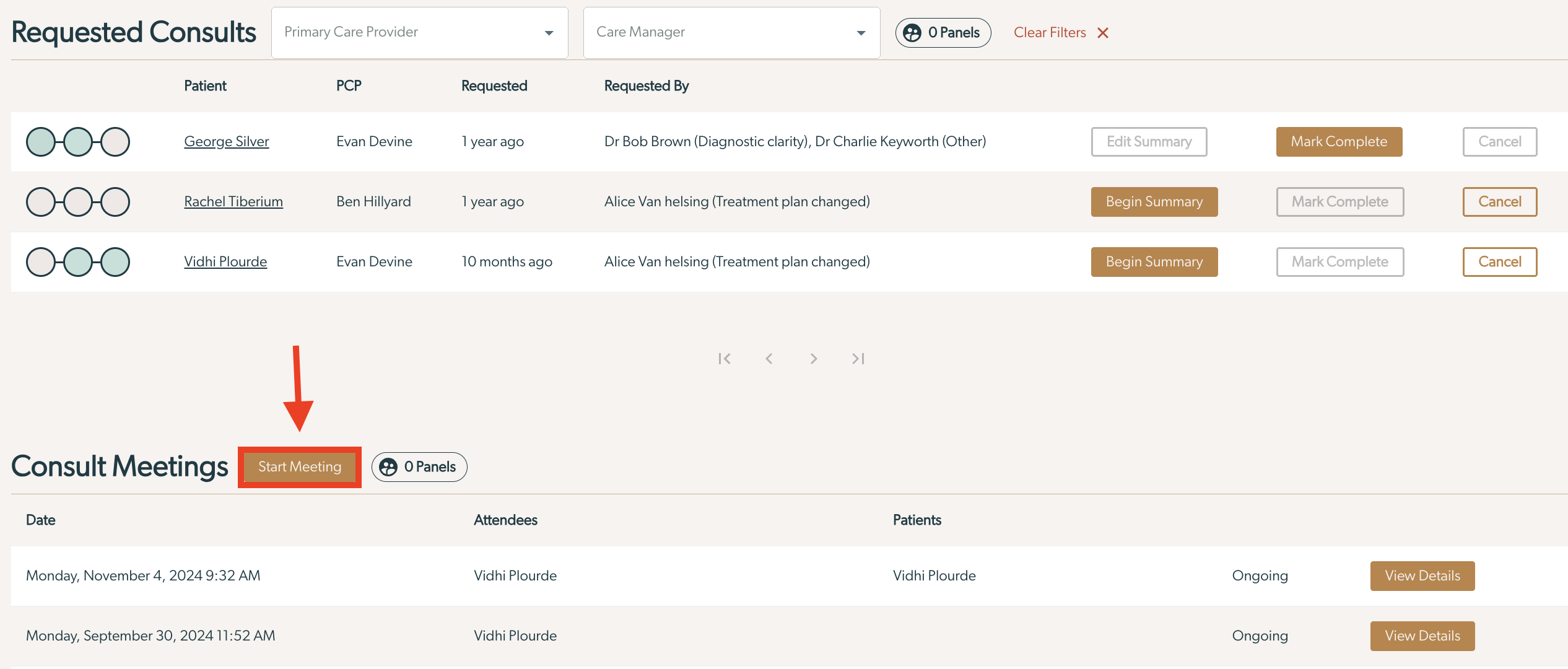Go to previous page of consults
This screenshot has height=669, width=1568.
click(769, 359)
